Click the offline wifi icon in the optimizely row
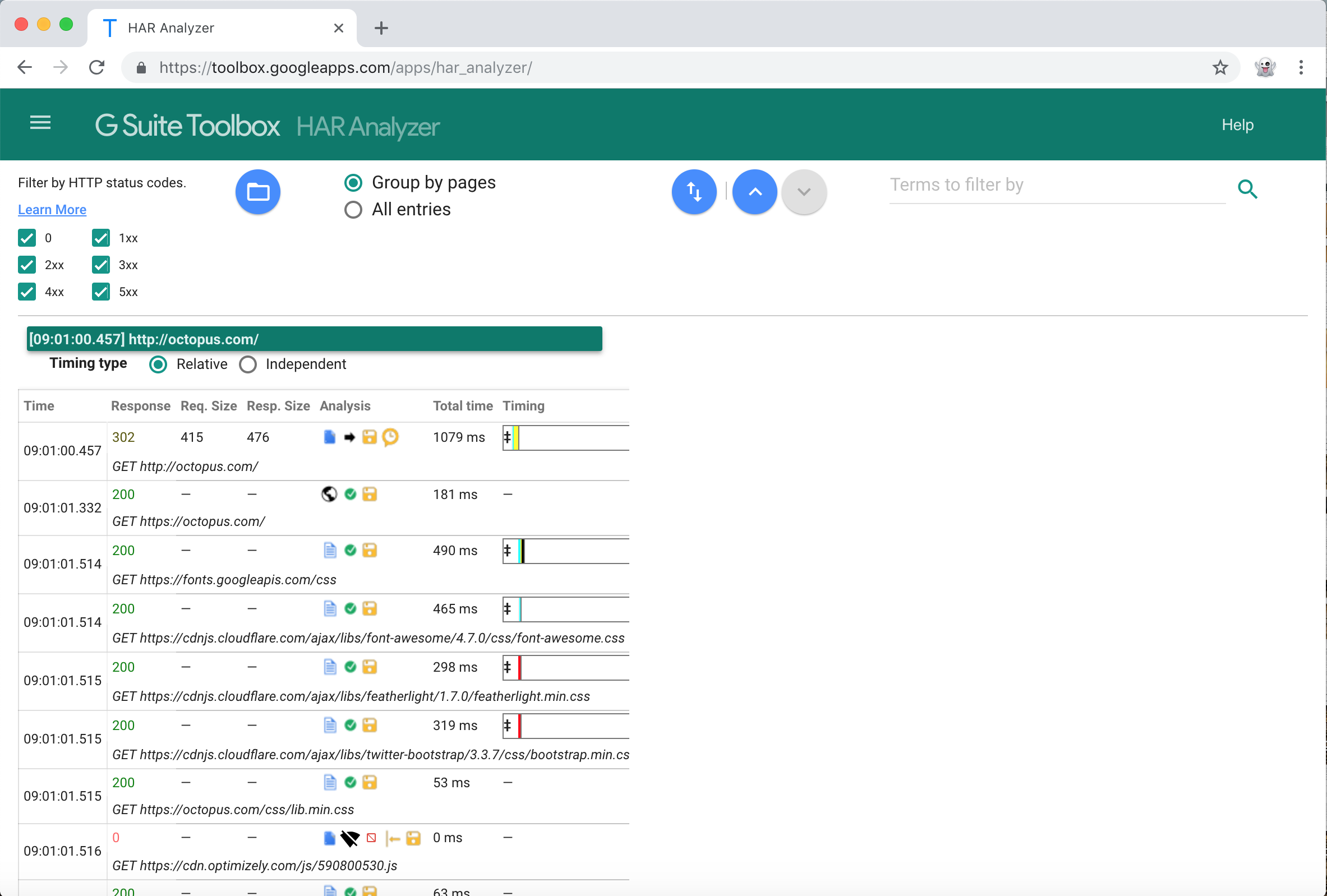The height and width of the screenshot is (896, 1327). pyautogui.click(x=349, y=838)
